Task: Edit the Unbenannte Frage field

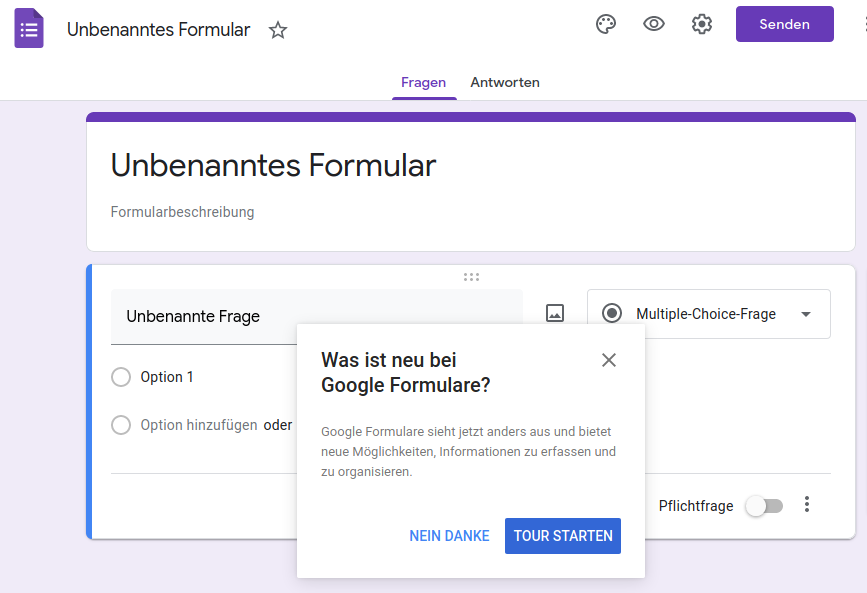Action: [x=316, y=316]
